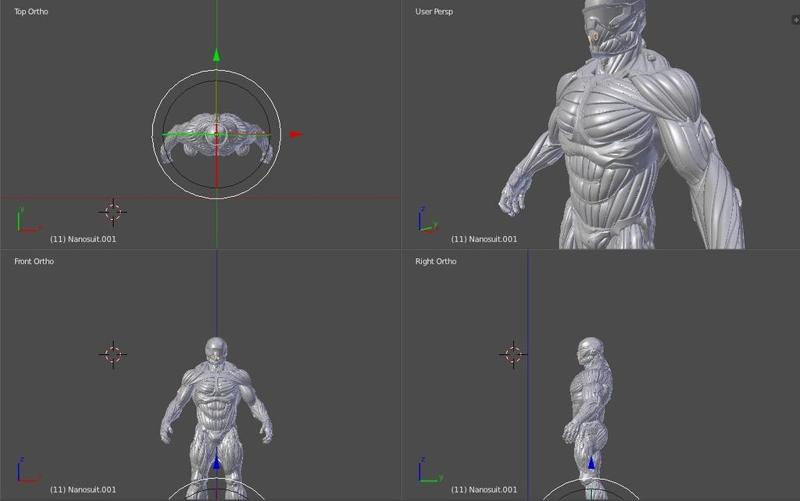Click the red X-axis manipulator arrow in Top Ortho
Image resolution: width=800 pixels, height=501 pixels.
[x=296, y=135]
